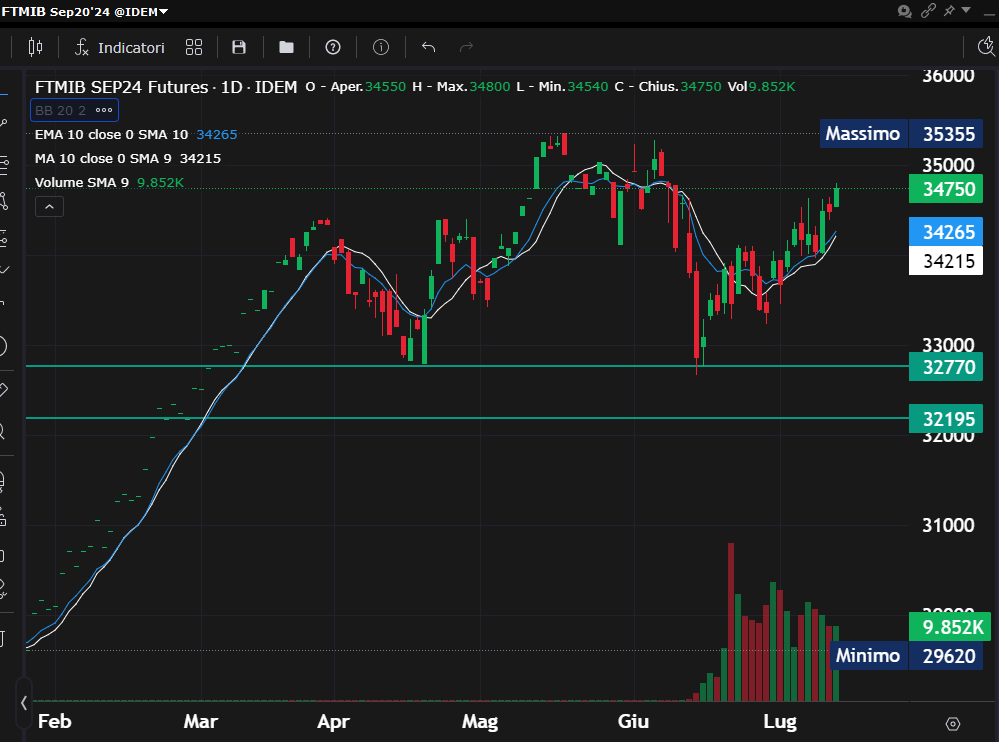Open the FTMIB Sep20'24 symbol dropdown
Image resolution: width=999 pixels, height=742 pixels.
tap(85, 11)
